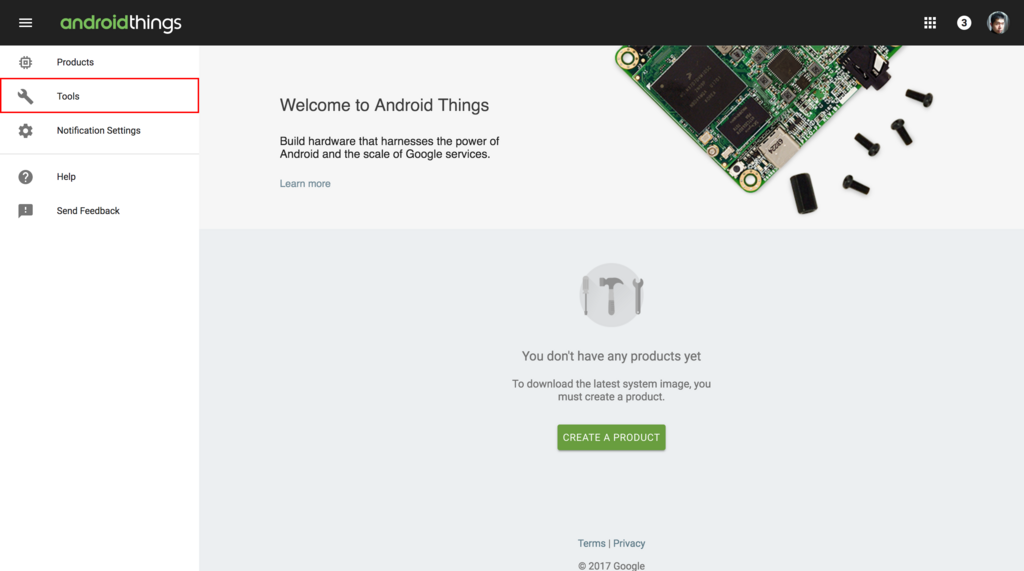
Task: Click the "You don't have any products yet" text
Action: [x=611, y=356]
